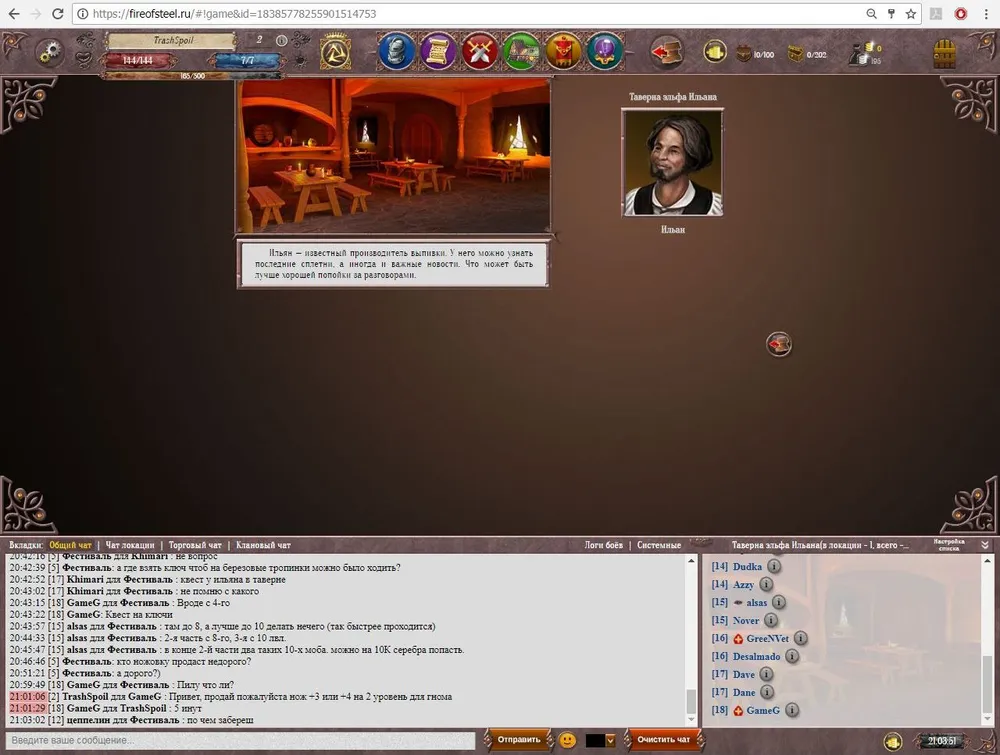View info for player Azzy
This screenshot has height=755, width=1000.
766,584
